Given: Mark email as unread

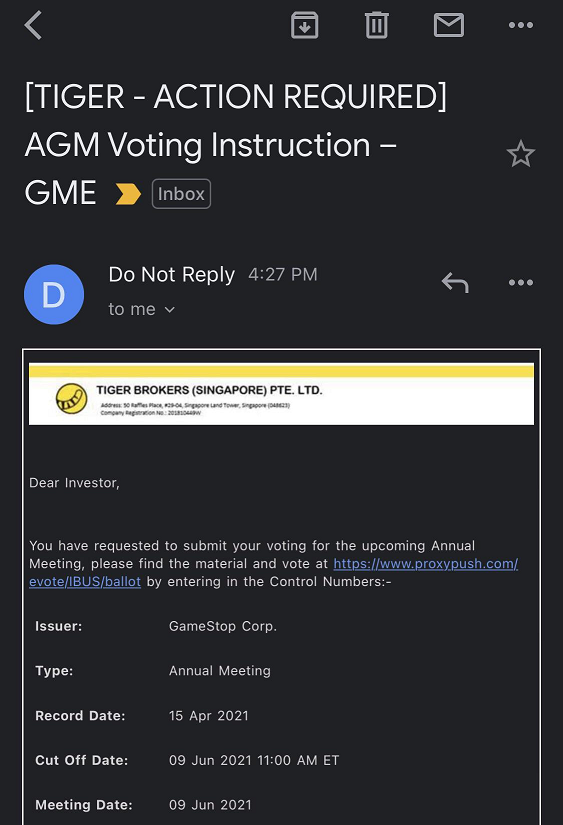Looking at the screenshot, I should tap(449, 25).
